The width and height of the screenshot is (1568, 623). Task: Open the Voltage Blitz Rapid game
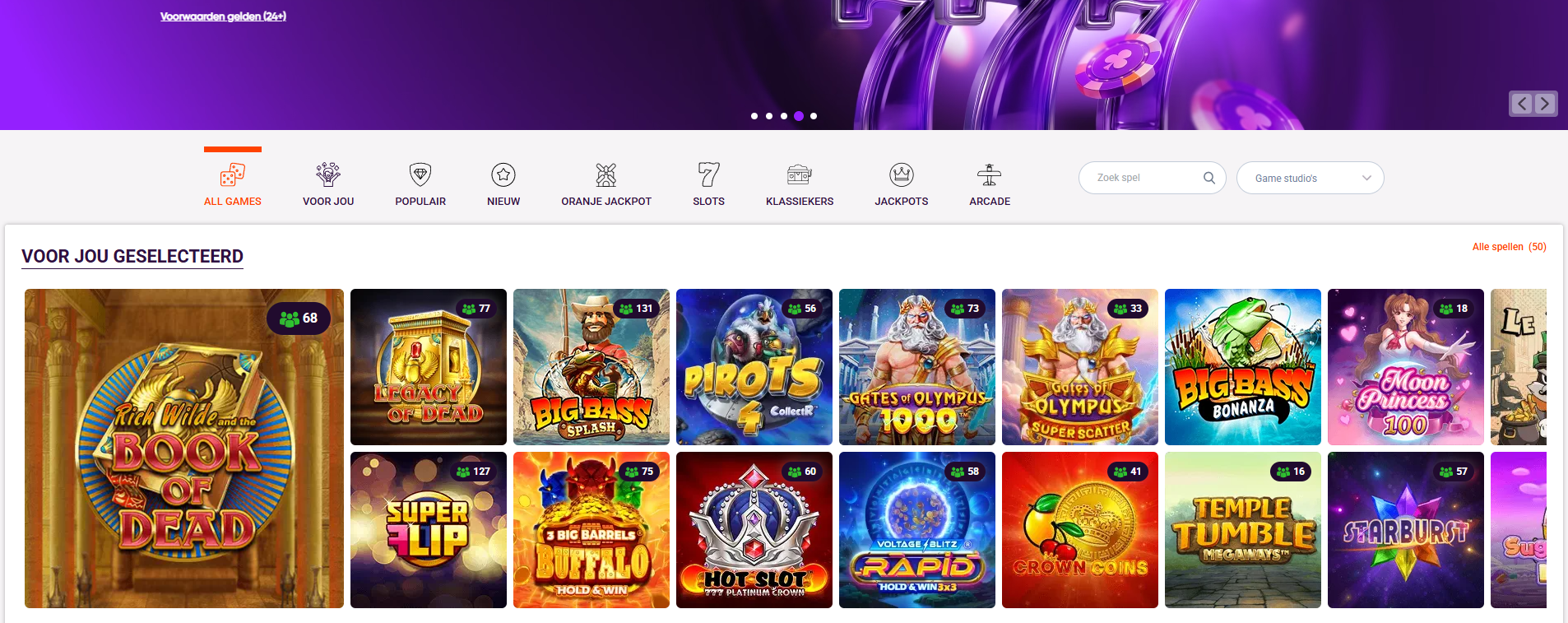tap(917, 530)
